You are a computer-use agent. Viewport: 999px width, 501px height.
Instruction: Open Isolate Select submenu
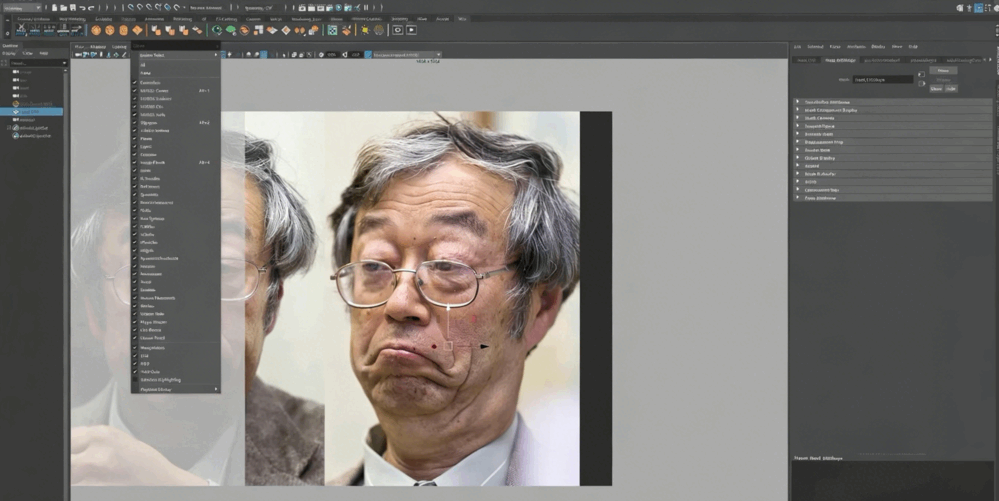(x=175, y=55)
